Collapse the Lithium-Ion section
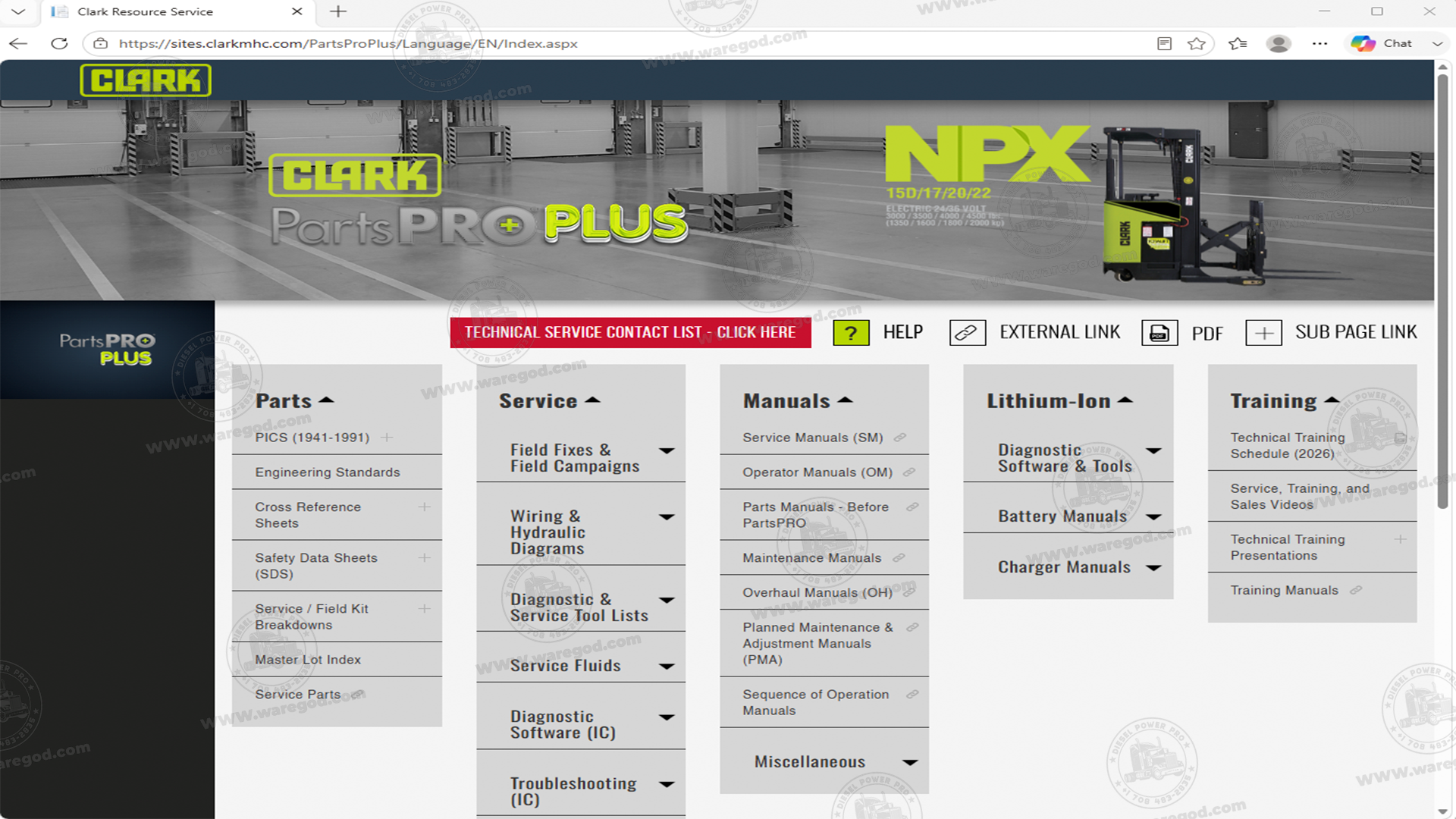 (1125, 400)
